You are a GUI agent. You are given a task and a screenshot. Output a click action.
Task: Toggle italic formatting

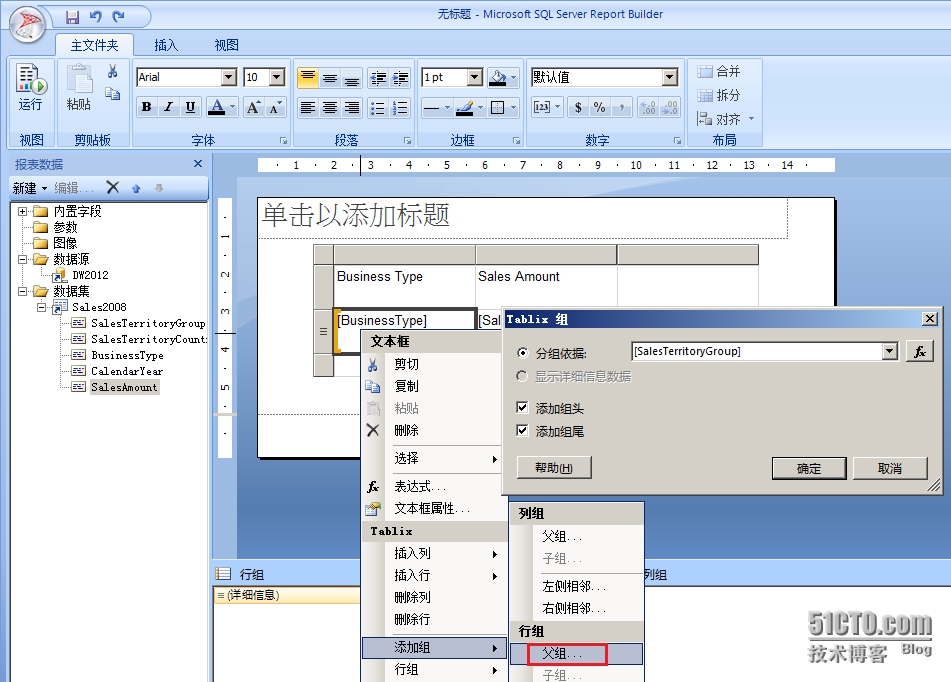[168, 107]
